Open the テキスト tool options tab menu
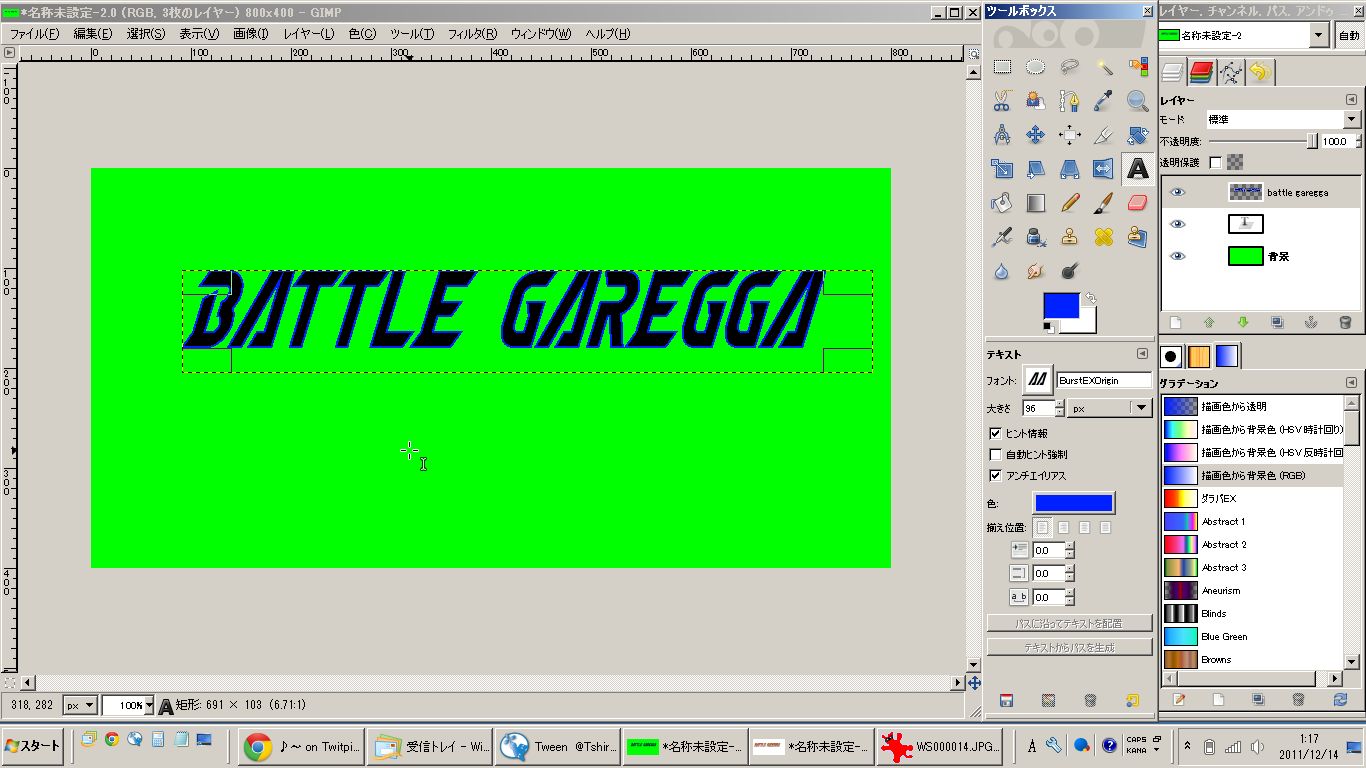Screen dimensions: 1366x768 (x=1142, y=354)
